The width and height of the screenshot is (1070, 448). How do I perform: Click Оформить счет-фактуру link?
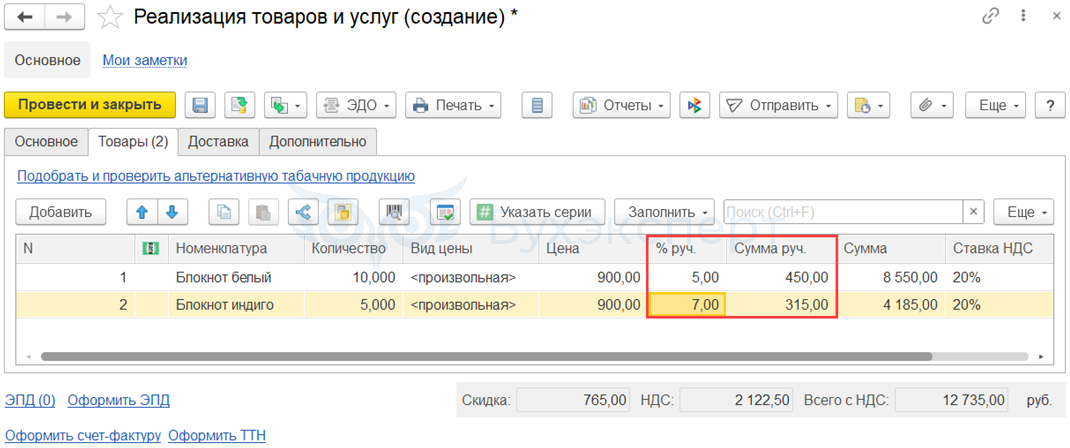point(83,435)
